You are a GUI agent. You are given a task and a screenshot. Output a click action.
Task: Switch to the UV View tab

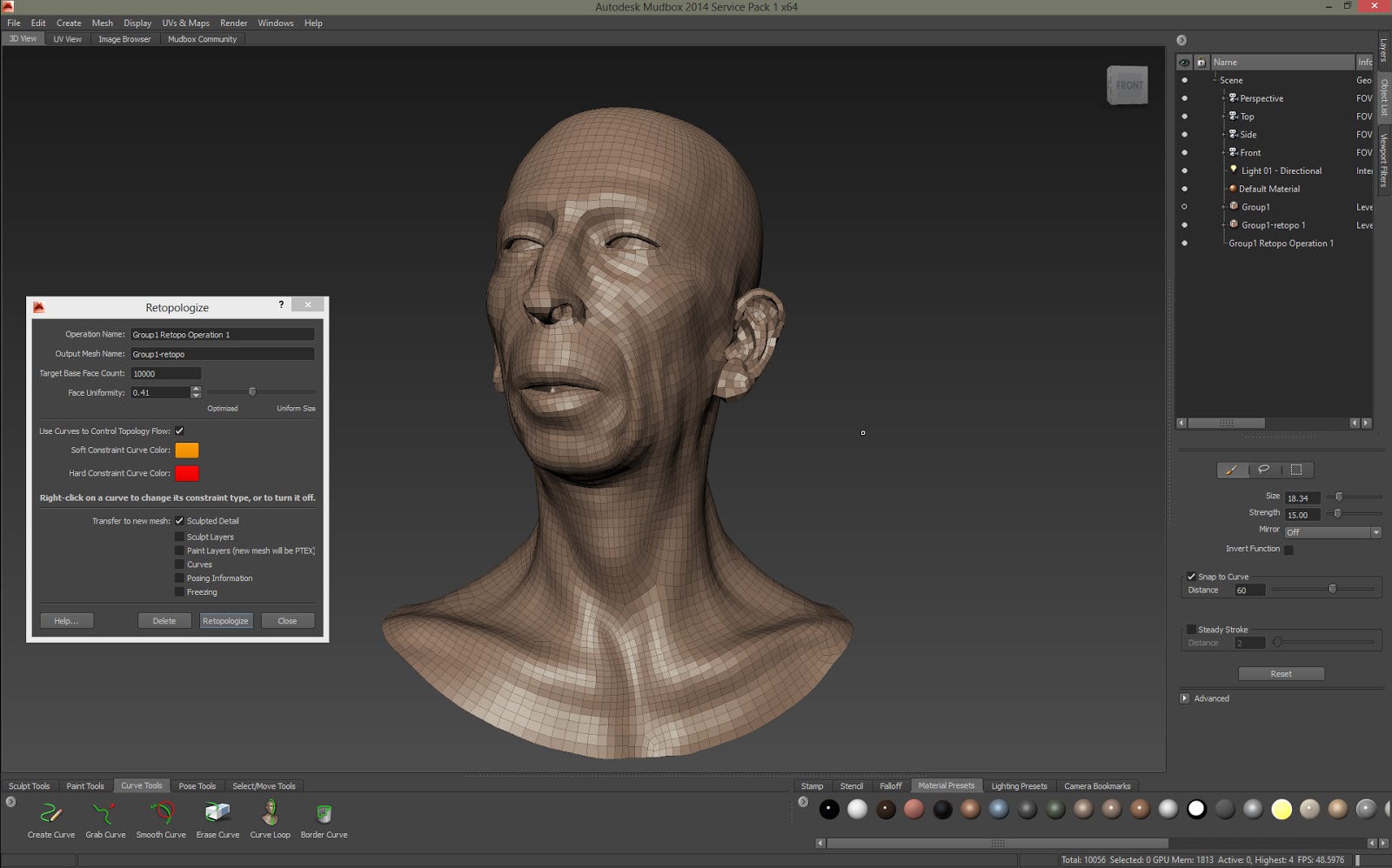pyautogui.click(x=67, y=38)
